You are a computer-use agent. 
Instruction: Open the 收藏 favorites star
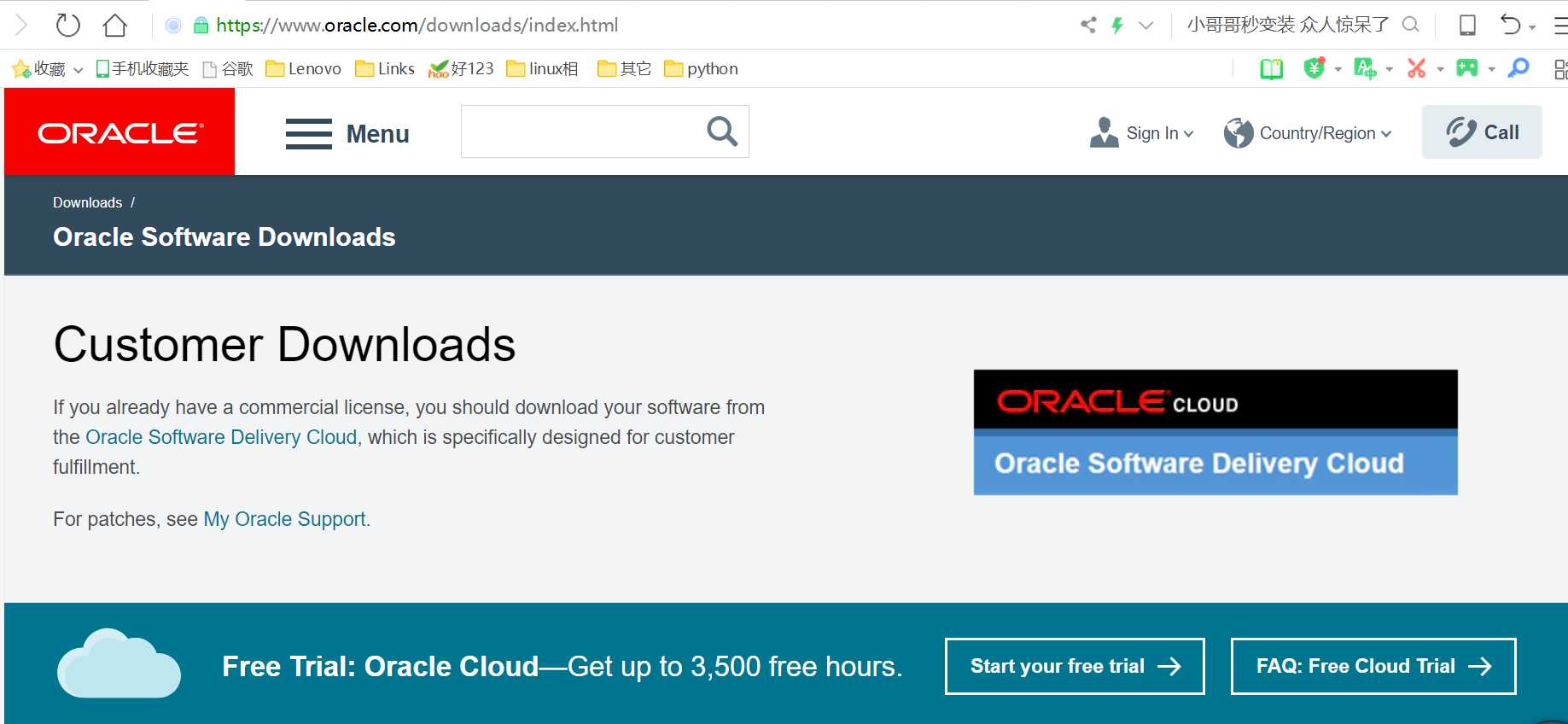pos(21,69)
